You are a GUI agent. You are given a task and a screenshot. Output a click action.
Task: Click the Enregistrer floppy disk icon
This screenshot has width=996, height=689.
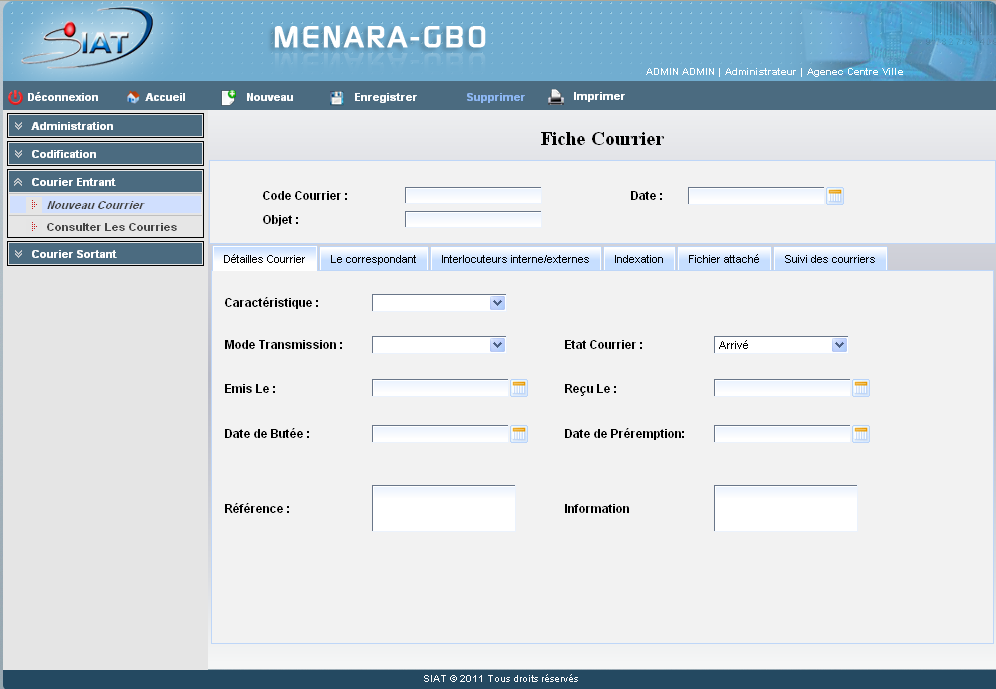click(337, 97)
